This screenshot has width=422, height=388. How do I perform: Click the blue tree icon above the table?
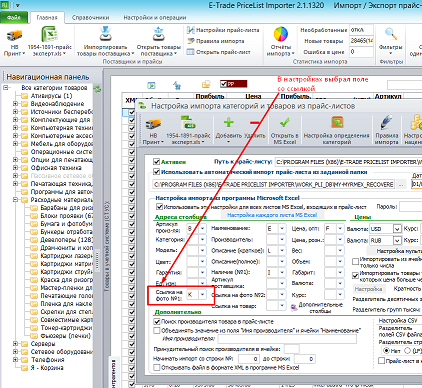177,85
